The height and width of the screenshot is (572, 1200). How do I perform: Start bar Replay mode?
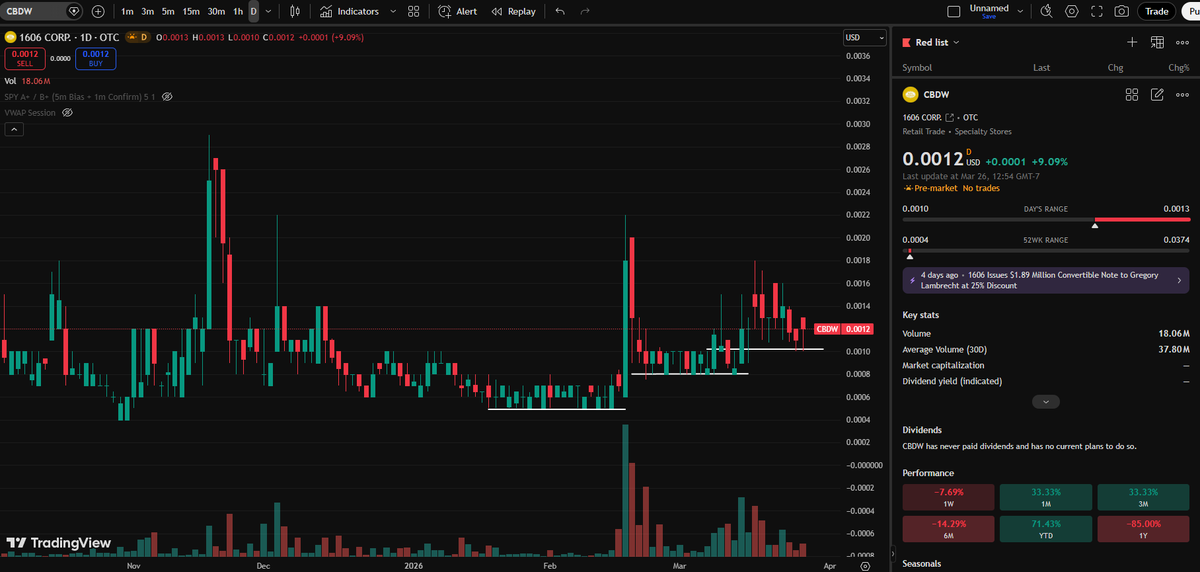tap(515, 11)
